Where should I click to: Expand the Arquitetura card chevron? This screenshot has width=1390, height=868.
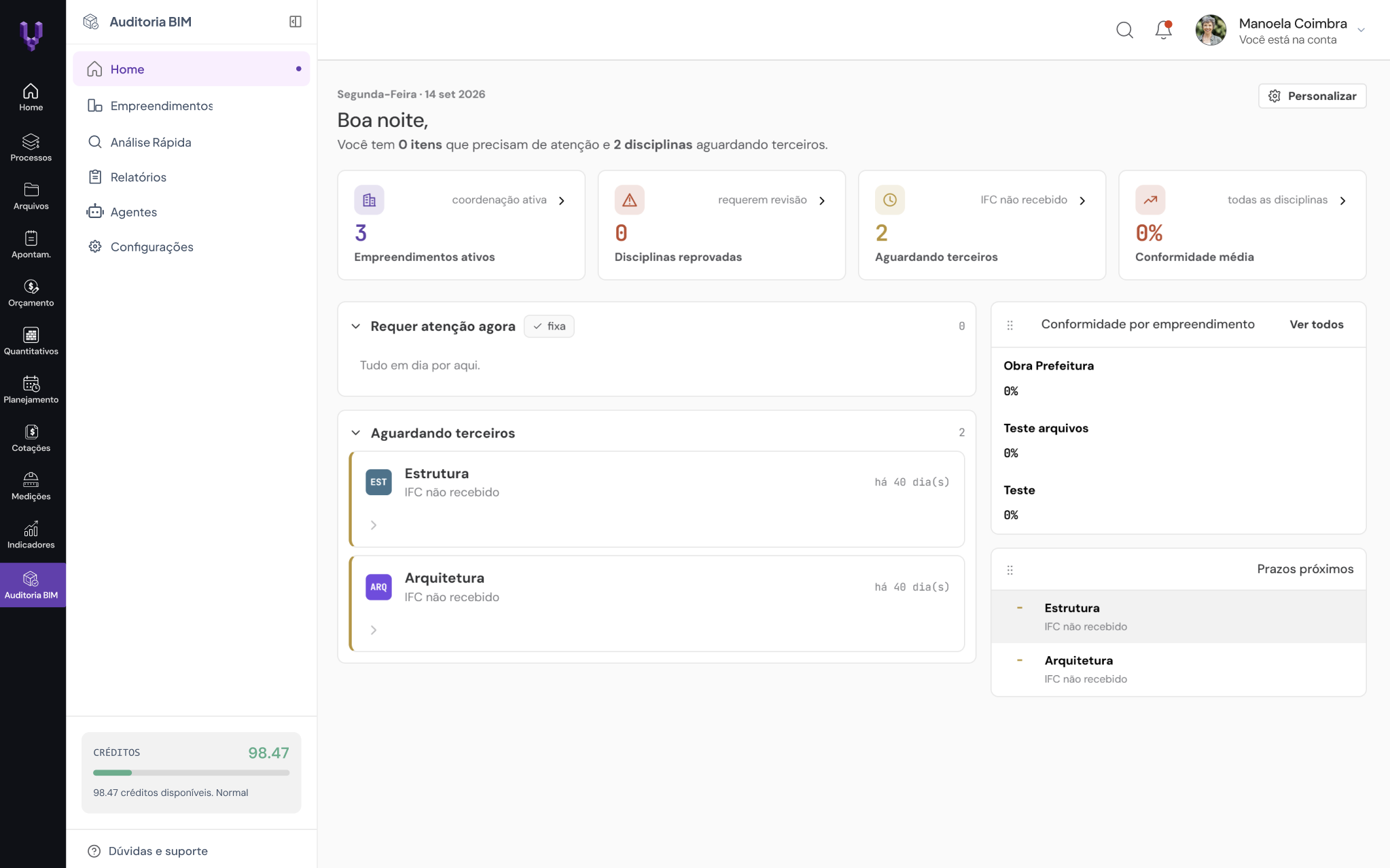pyautogui.click(x=374, y=630)
